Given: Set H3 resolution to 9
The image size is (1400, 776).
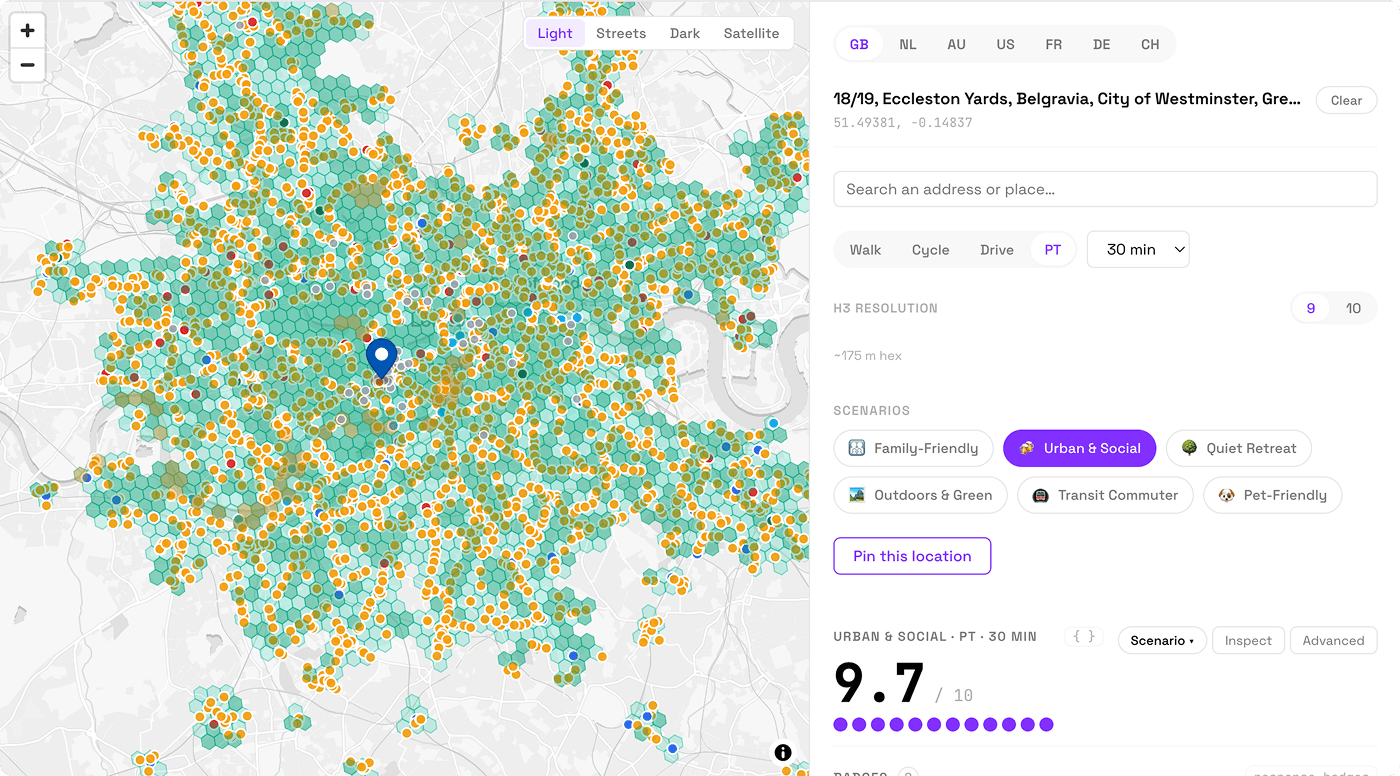Looking at the screenshot, I should coord(1310,308).
